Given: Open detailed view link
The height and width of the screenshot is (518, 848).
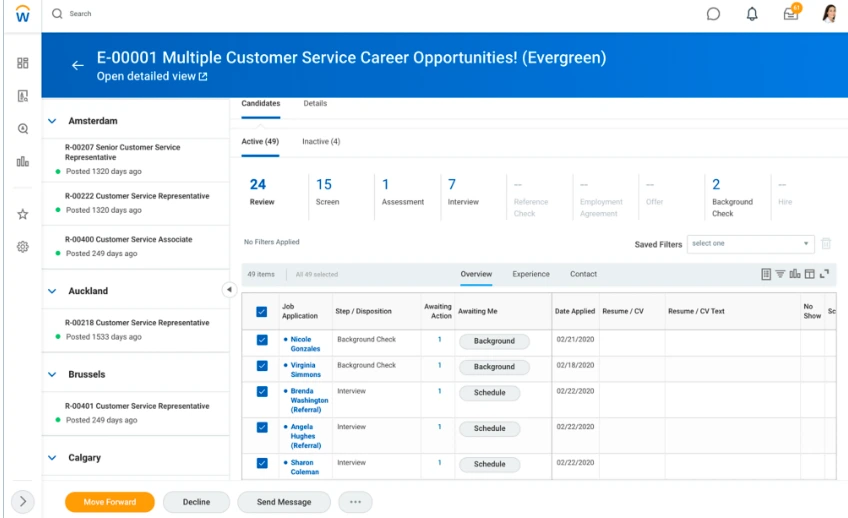Looking at the screenshot, I should [152, 76].
